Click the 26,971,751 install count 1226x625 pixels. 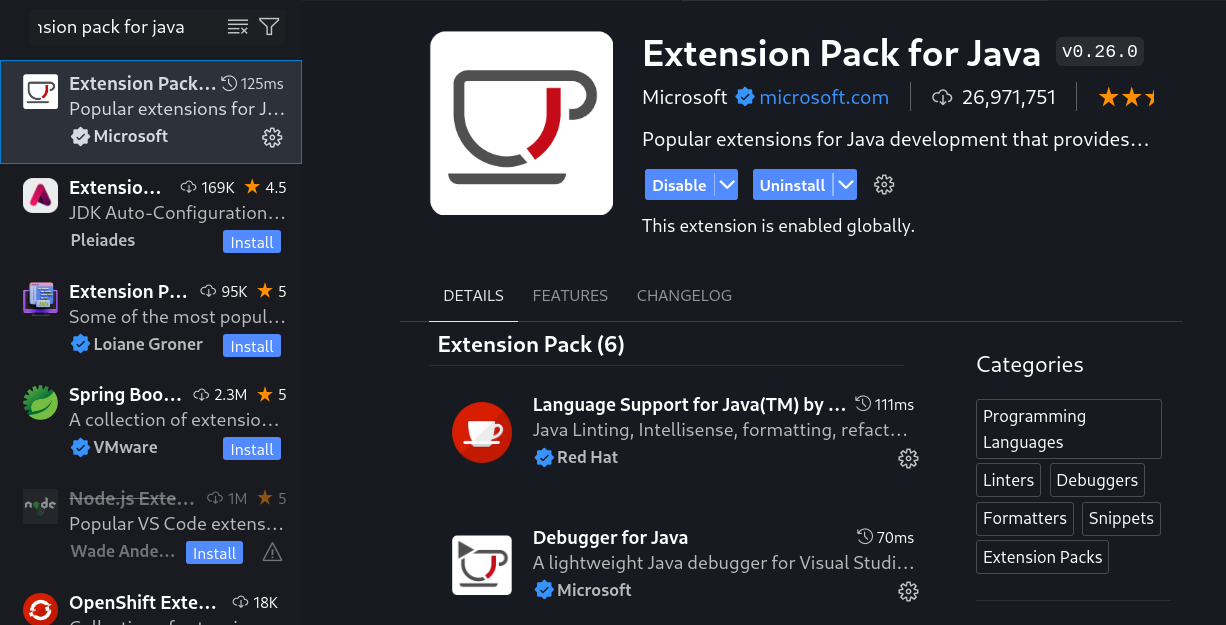[1009, 97]
